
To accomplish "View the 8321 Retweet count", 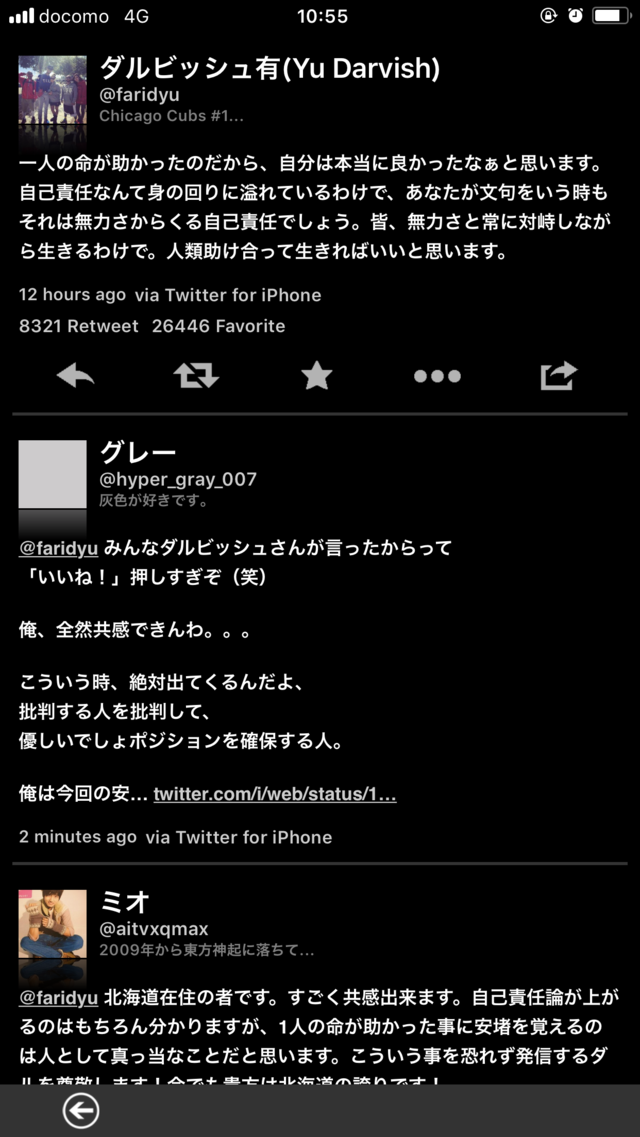I will [78, 326].
